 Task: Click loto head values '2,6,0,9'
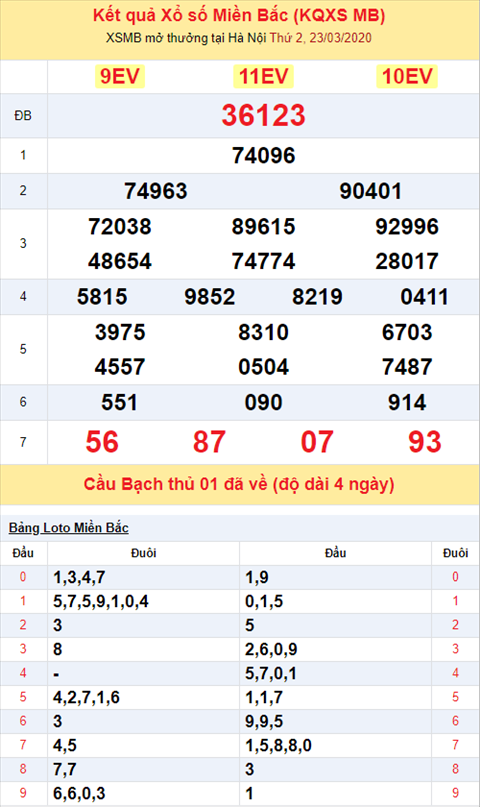pyautogui.click(x=271, y=650)
